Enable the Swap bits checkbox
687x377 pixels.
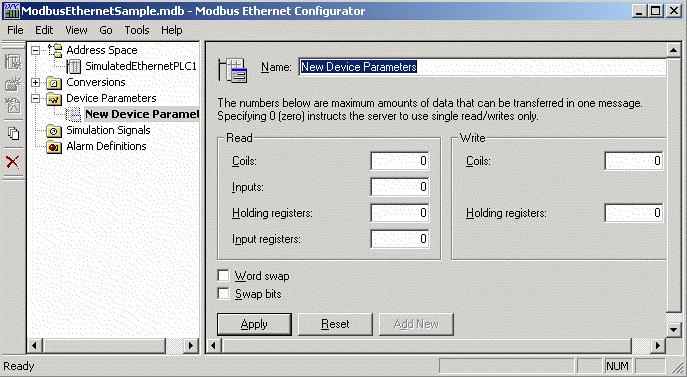point(223,293)
